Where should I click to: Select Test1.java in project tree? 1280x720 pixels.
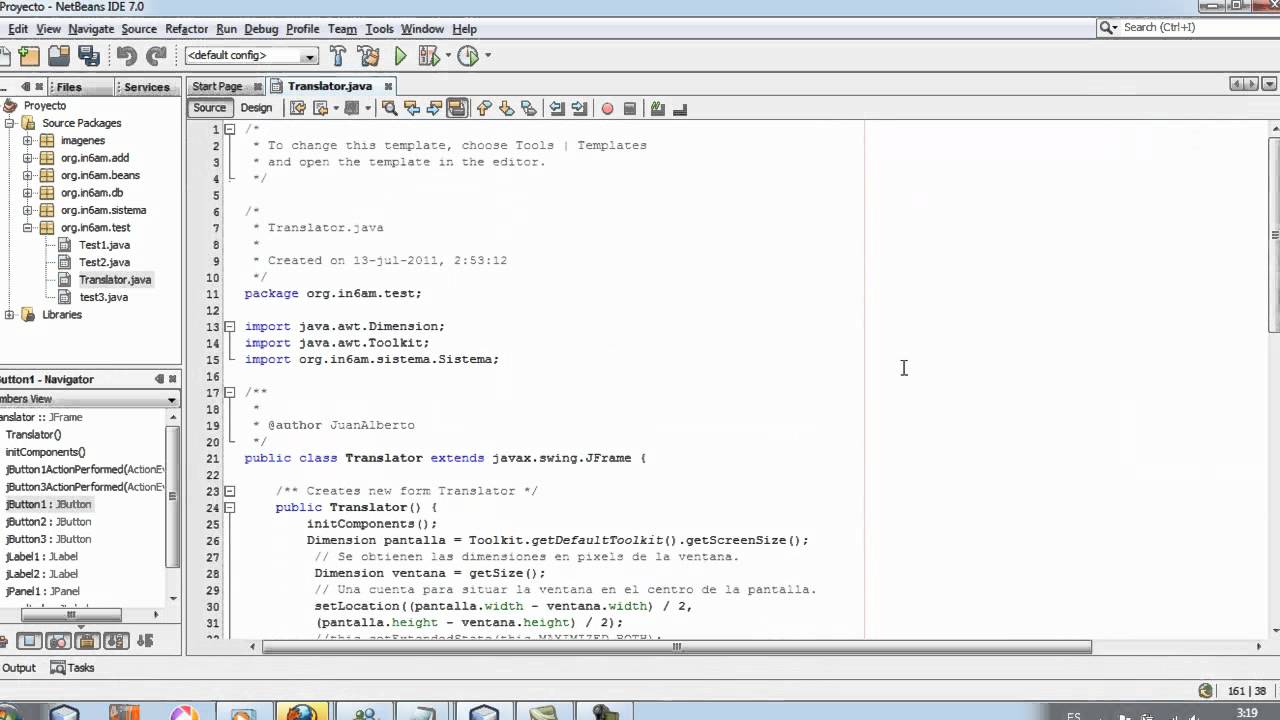point(104,245)
